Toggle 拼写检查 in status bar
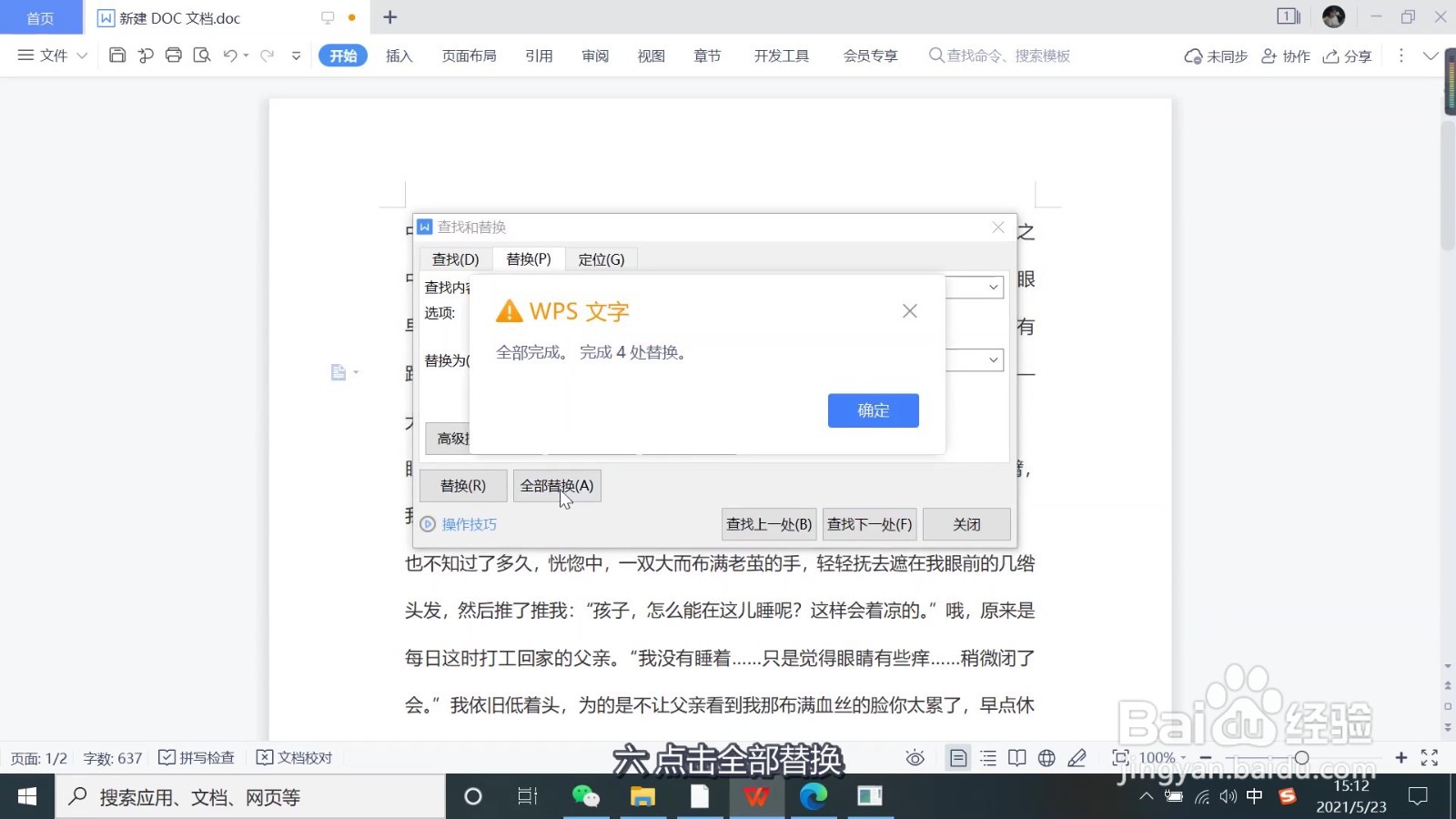The width and height of the screenshot is (1456, 819). (x=197, y=757)
